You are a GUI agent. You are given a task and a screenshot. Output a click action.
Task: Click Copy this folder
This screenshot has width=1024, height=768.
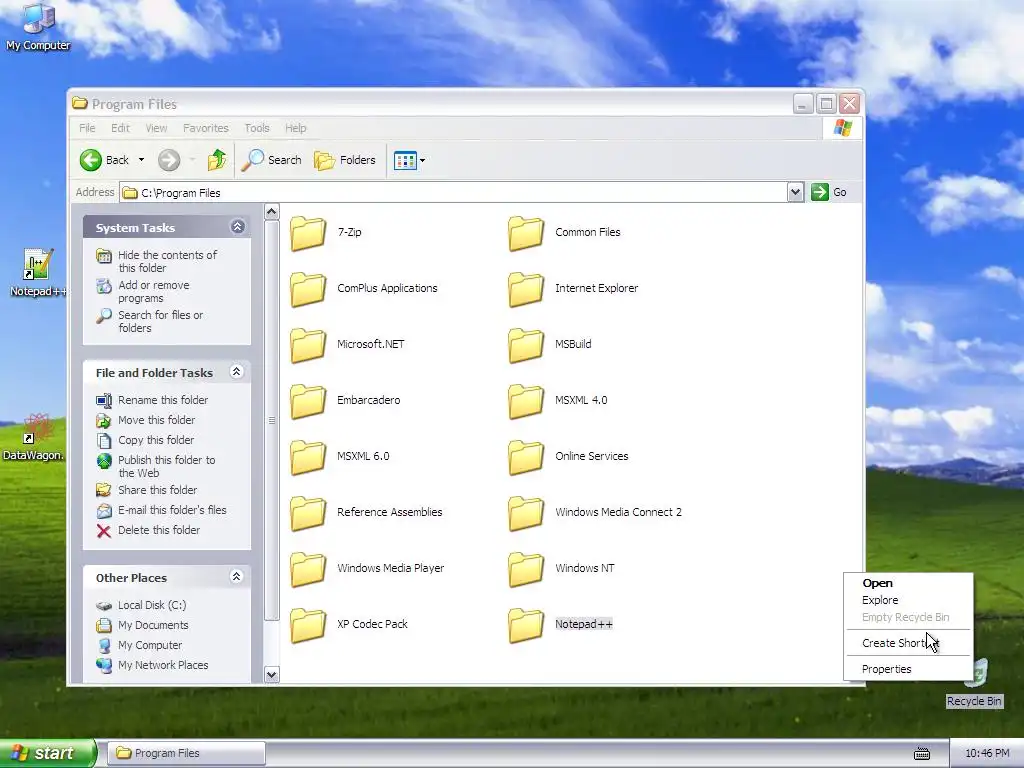[155, 440]
